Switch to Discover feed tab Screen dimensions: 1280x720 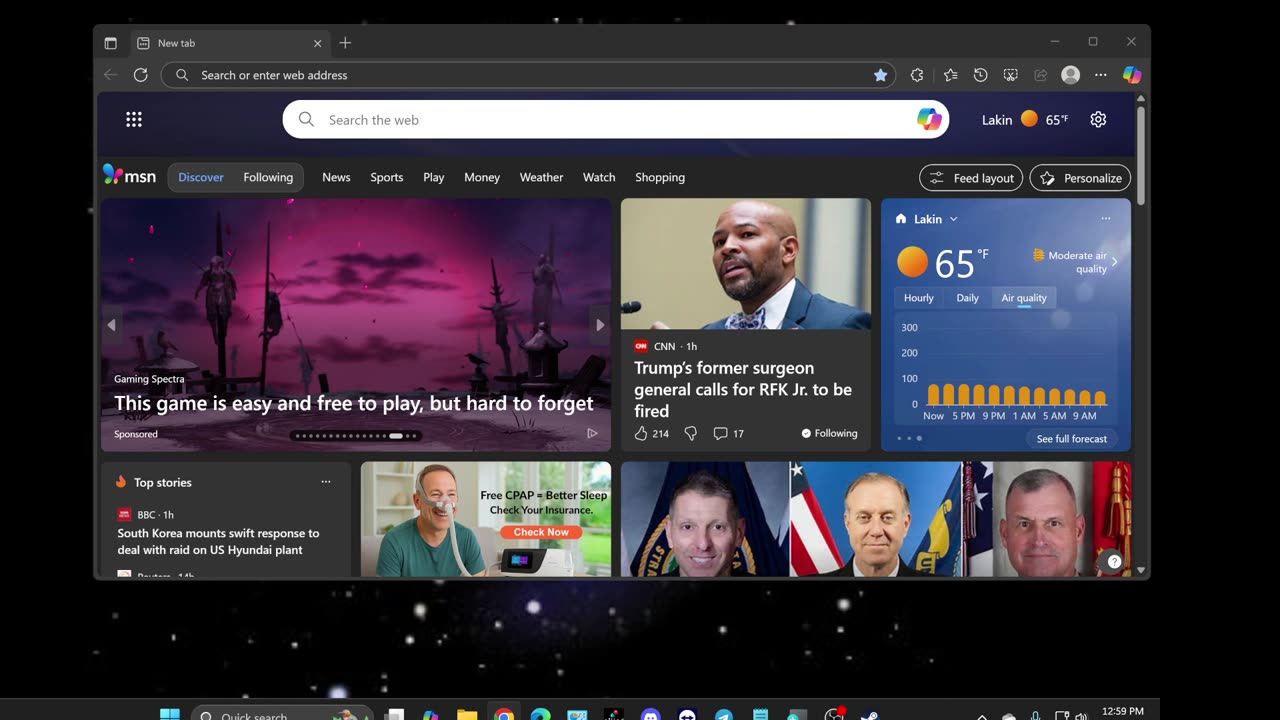(x=201, y=177)
